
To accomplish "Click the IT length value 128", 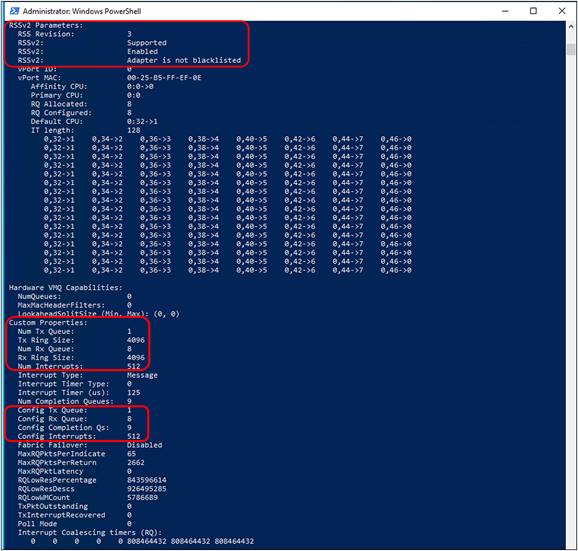I will coord(133,130).
